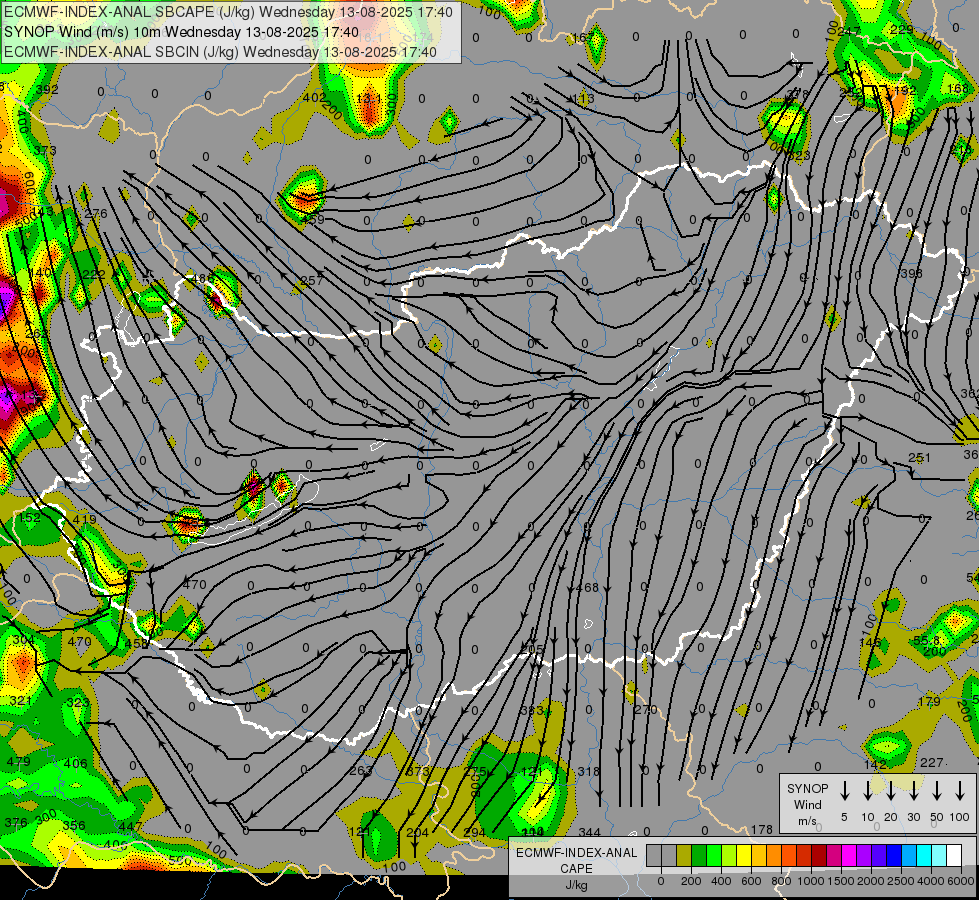Pick the pure yellow swatch in CAPE legend
Viewport: 979px width, 900px height.
[744, 855]
